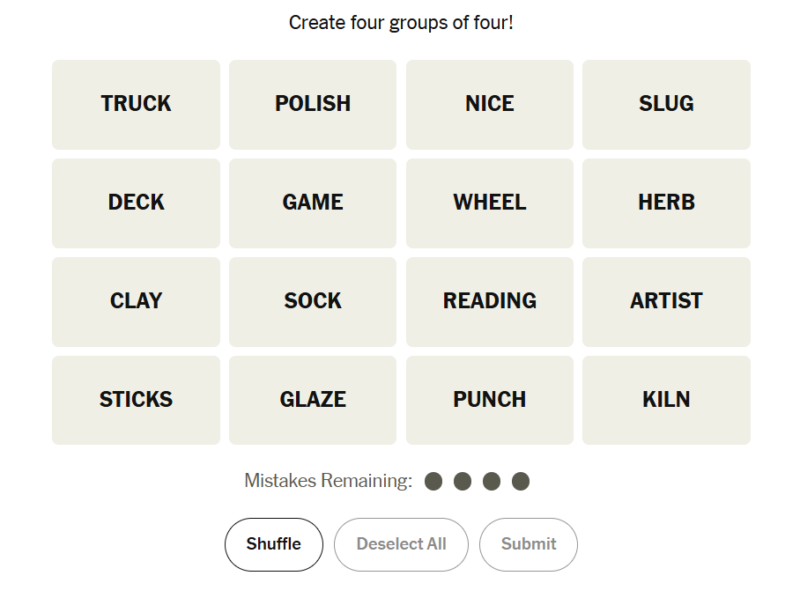
Task: Toggle the READING tile
Action: point(490,301)
